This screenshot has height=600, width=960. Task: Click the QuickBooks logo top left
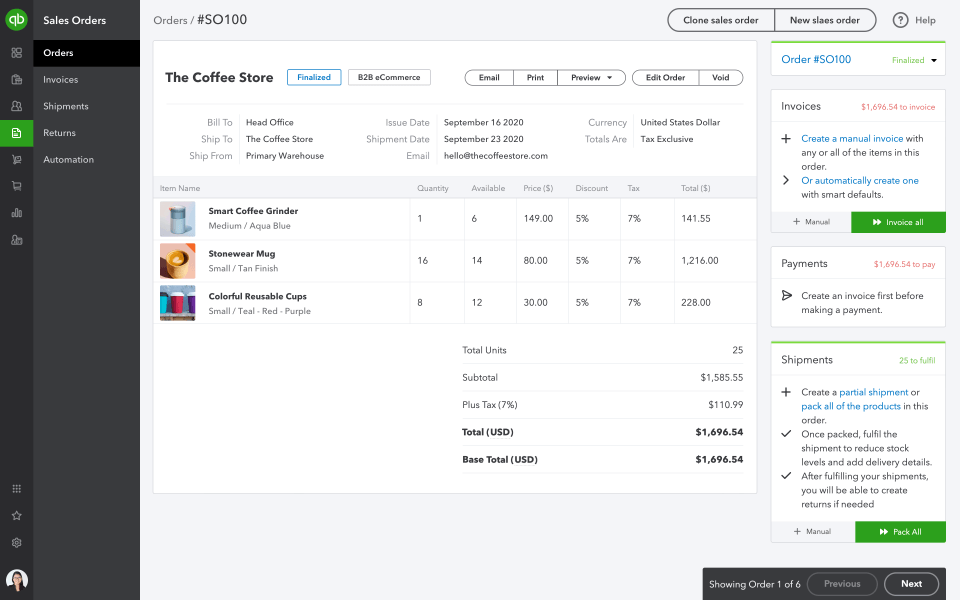coord(16,17)
